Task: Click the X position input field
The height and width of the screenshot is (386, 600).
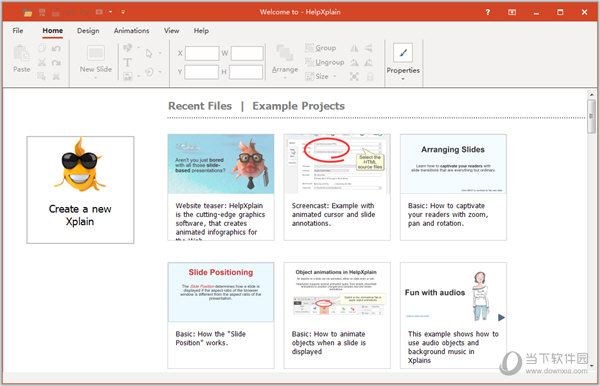Action: pyautogui.click(x=202, y=53)
